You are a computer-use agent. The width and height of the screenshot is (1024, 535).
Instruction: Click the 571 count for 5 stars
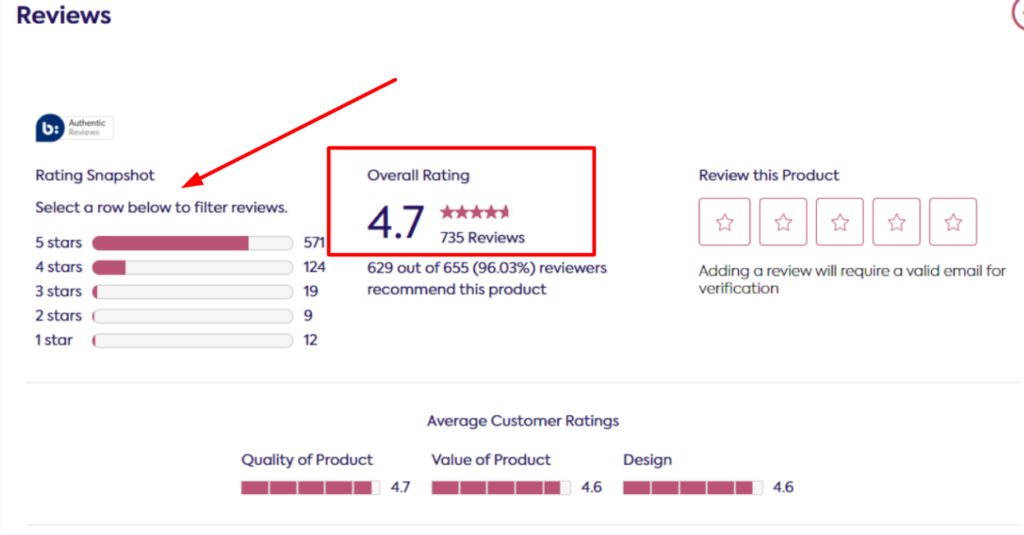(x=314, y=243)
